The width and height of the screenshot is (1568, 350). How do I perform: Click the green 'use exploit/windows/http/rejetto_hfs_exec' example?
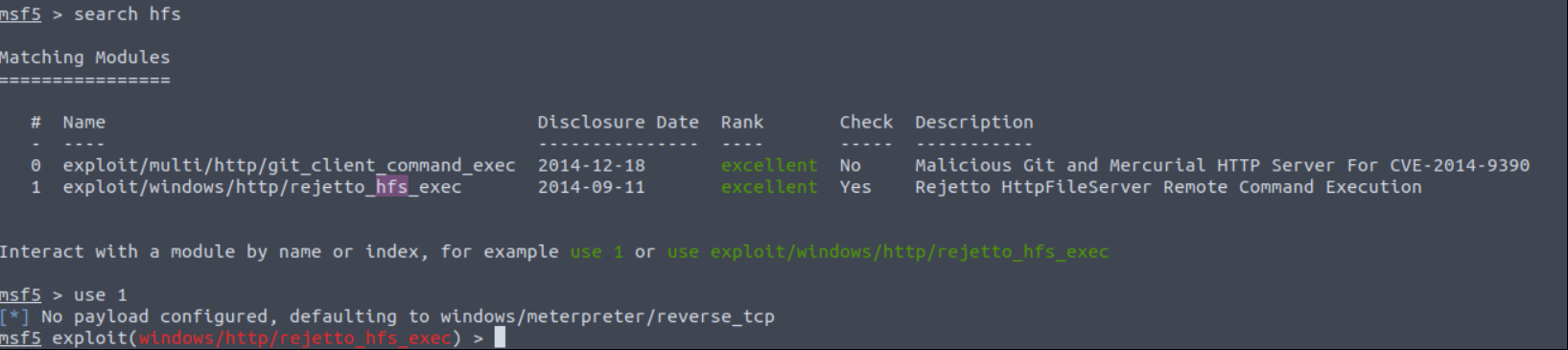(888, 252)
